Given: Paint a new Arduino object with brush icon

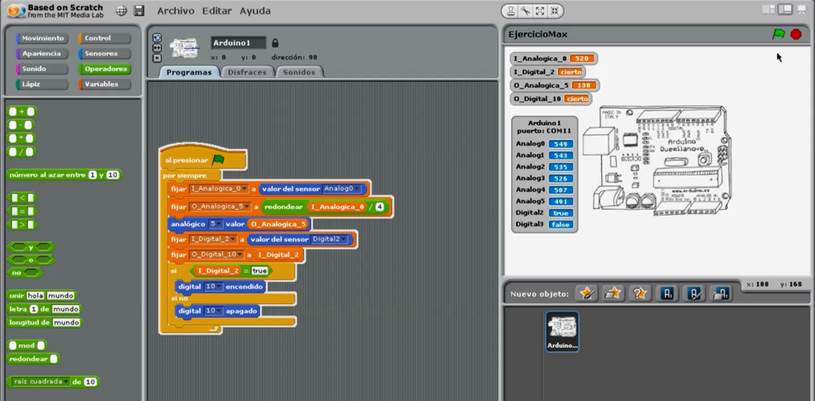Looking at the screenshot, I should [x=694, y=294].
